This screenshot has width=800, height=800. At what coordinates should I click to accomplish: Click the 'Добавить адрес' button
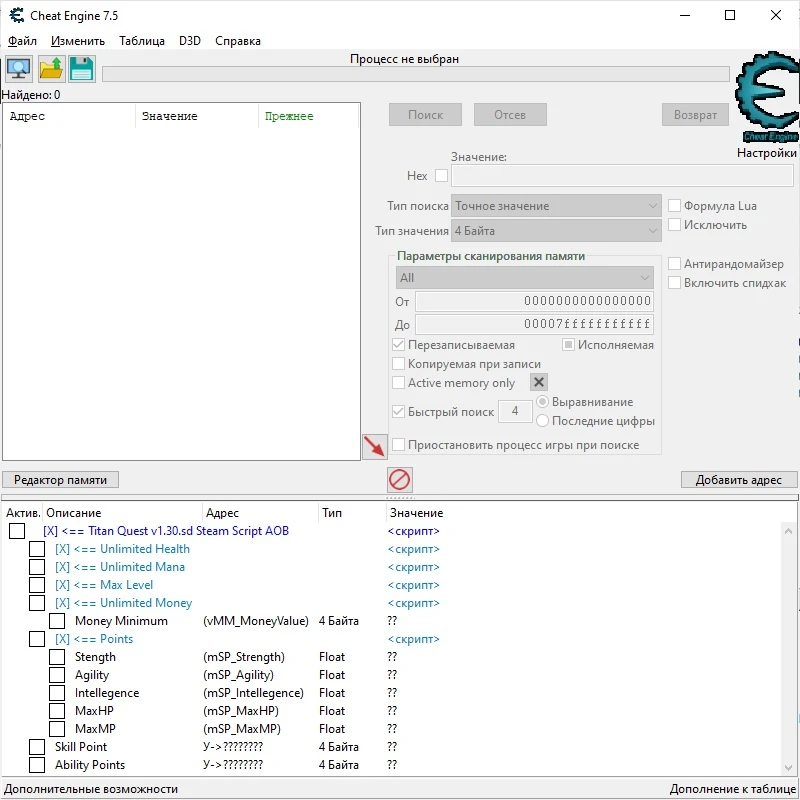pyautogui.click(x=739, y=480)
